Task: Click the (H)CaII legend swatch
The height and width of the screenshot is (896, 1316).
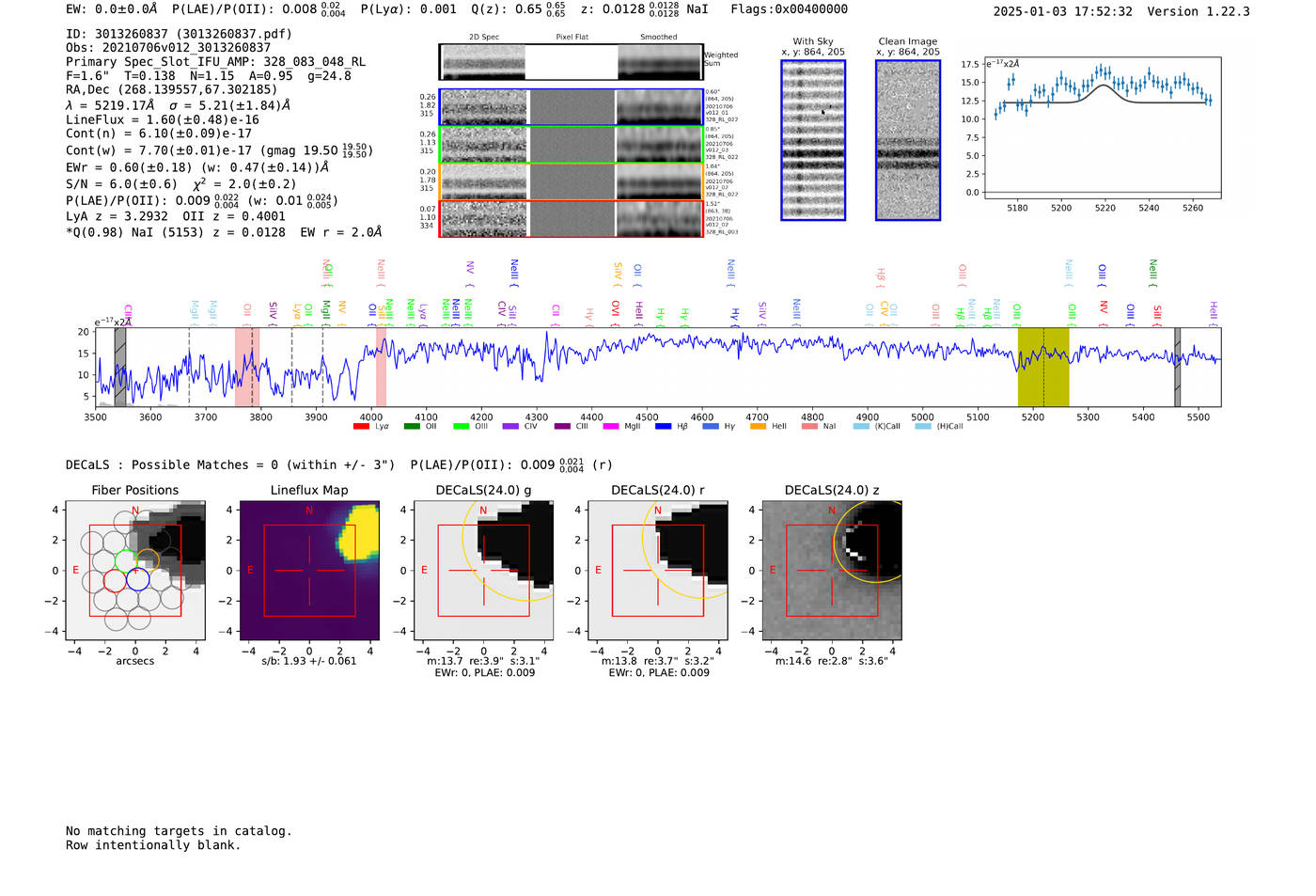Action: [923, 427]
